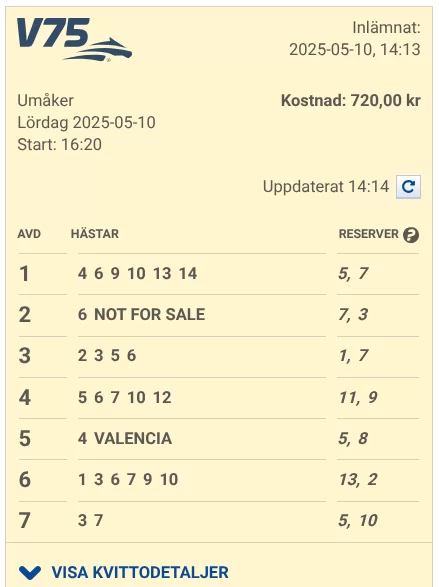This screenshot has width=439, height=587.
Task: Open the Reserver help question mark icon
Action: click(411, 235)
